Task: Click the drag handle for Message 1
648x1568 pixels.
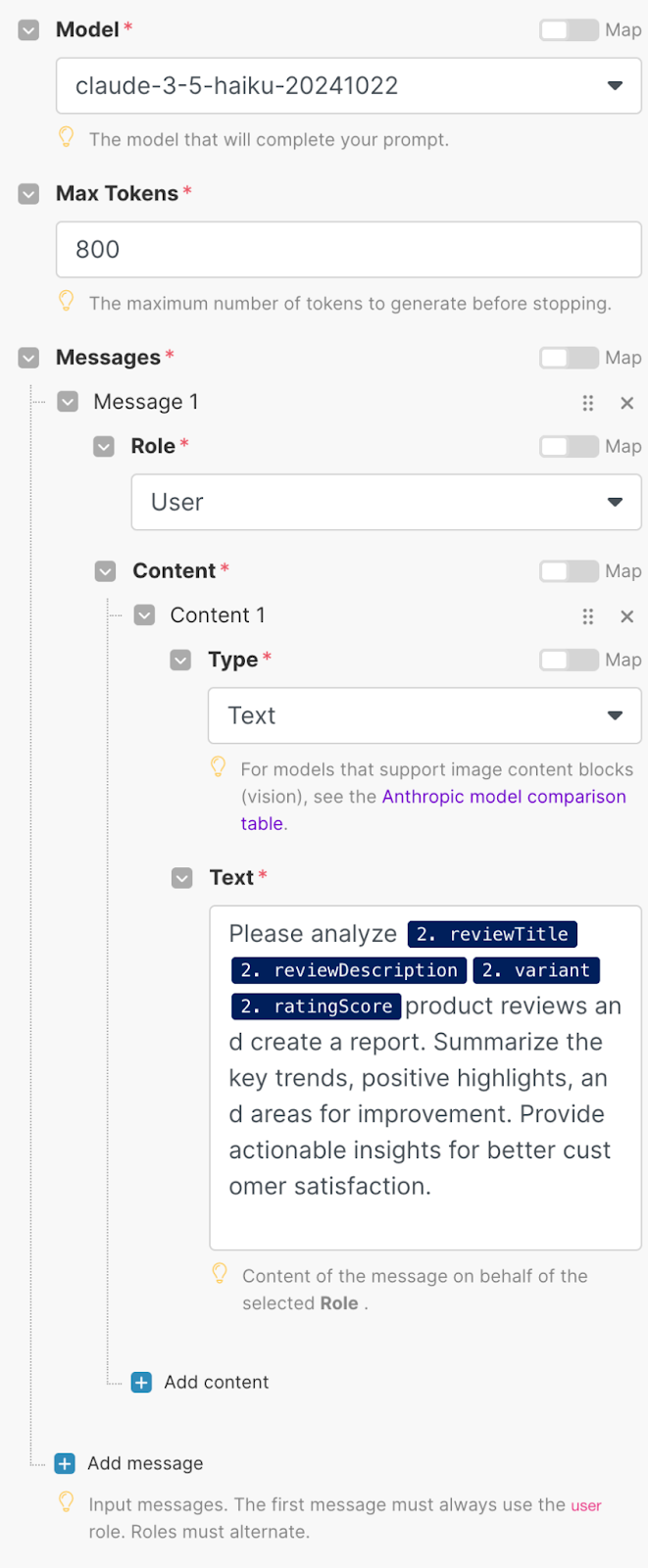Action: pos(588,403)
